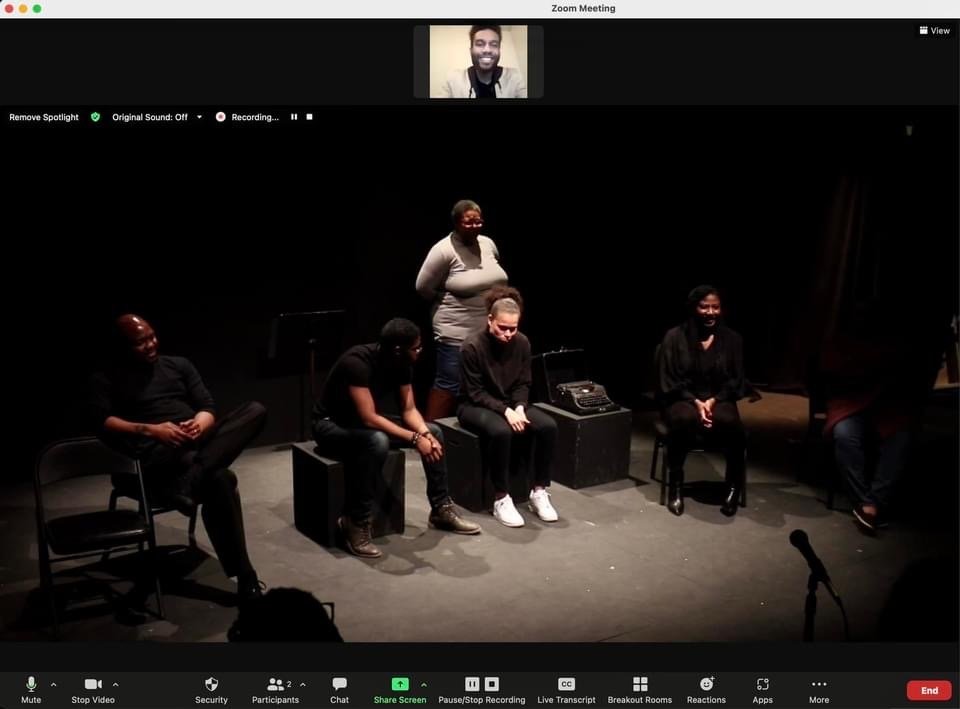Click the red End button

(x=929, y=690)
